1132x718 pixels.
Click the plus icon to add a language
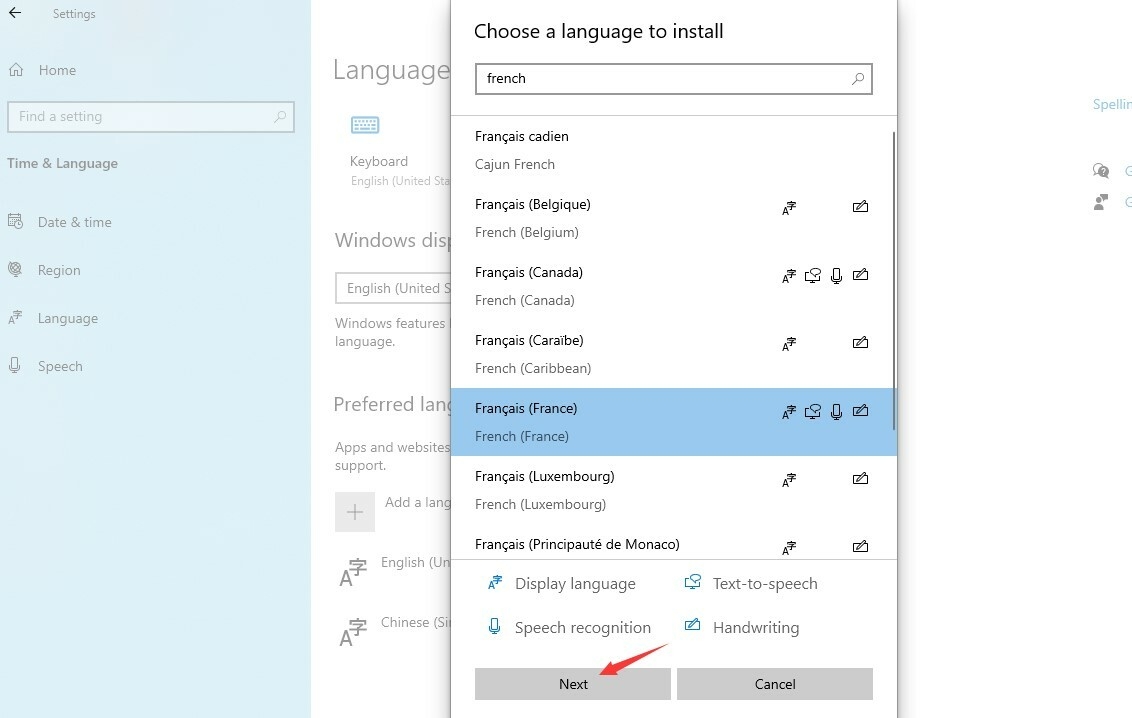click(x=355, y=512)
